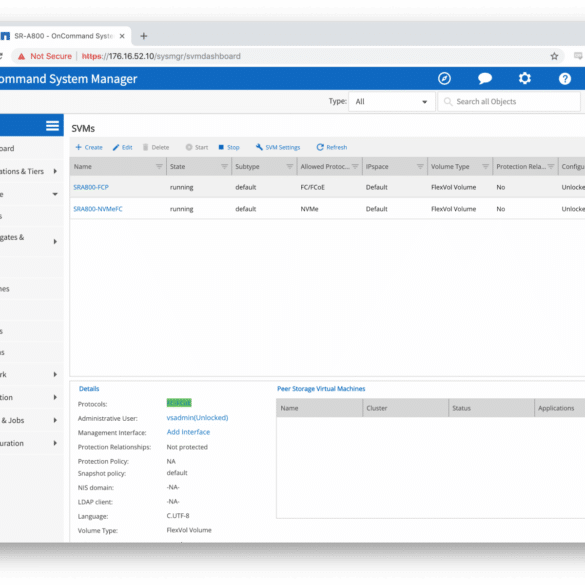Click the Search all Objects field
Image resolution: width=585 pixels, height=585 pixels.
point(509,101)
